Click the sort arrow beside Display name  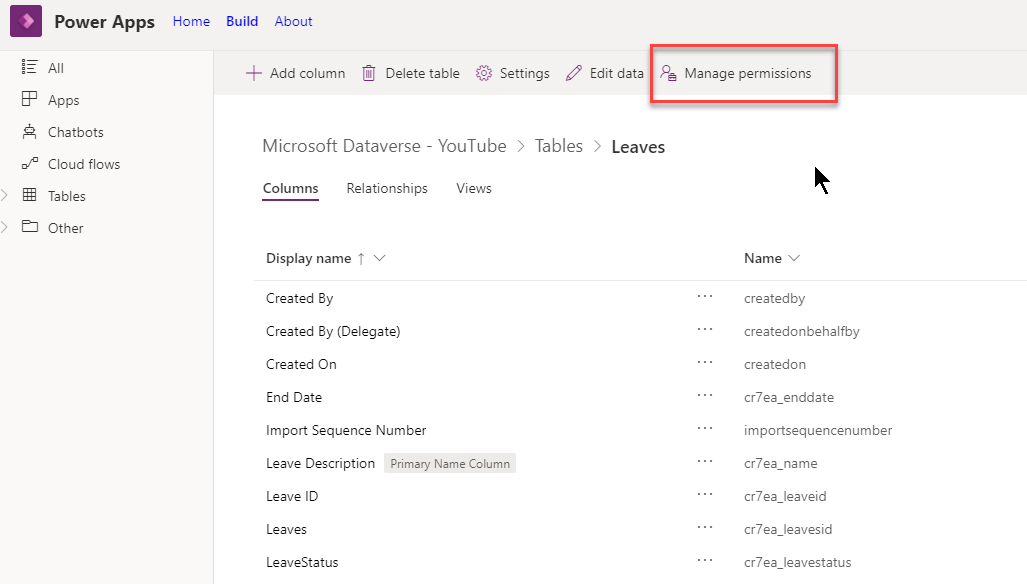tap(361, 259)
